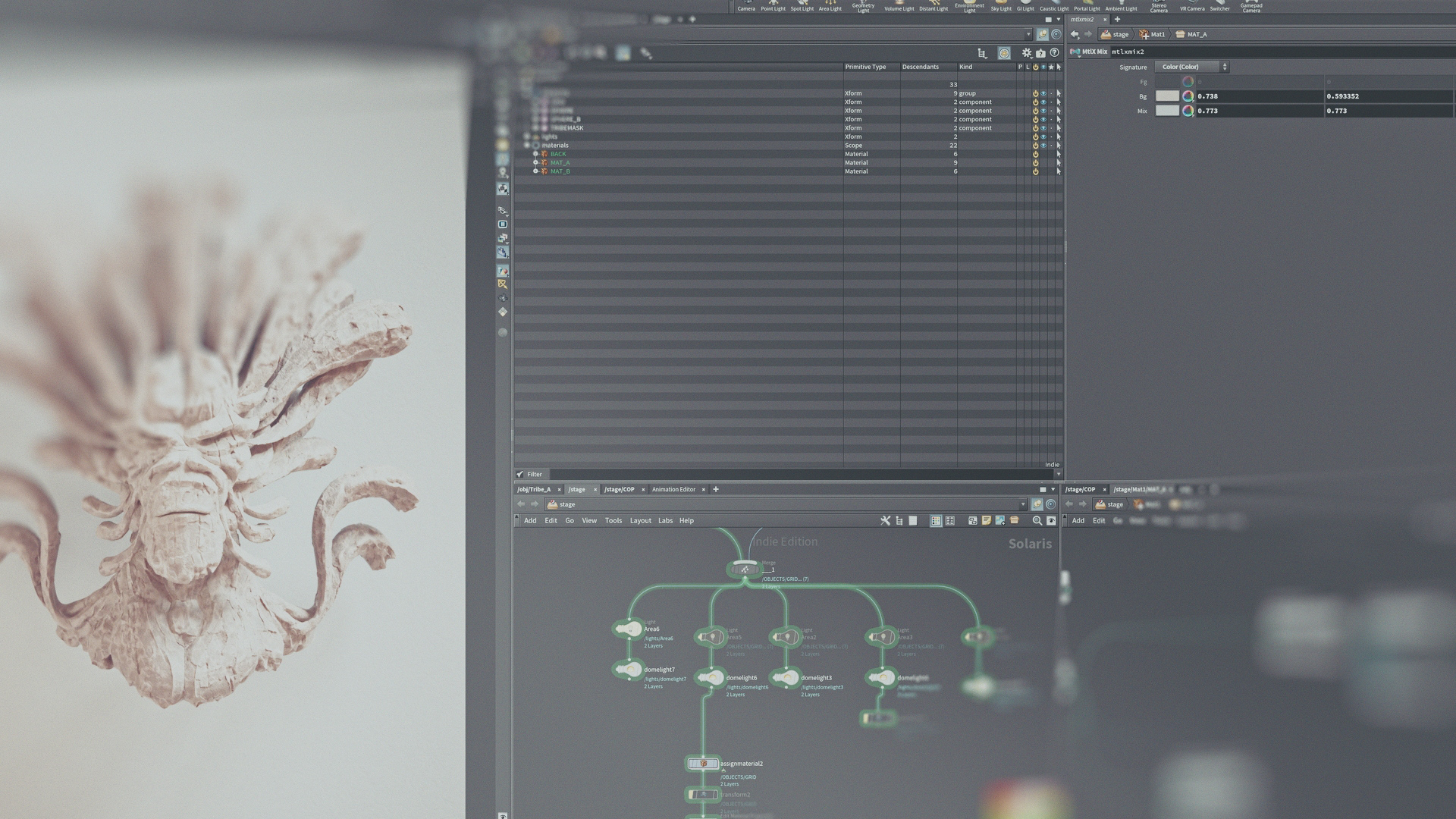Select the assignmaterial2 node
The height and width of the screenshot is (819, 1456).
[703, 764]
